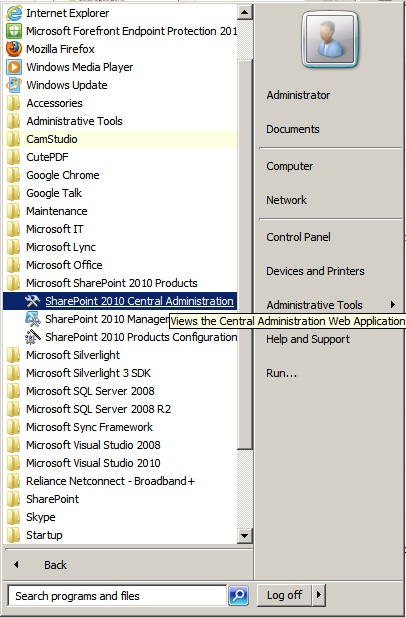406x618 pixels.
Task: Go Back to main Start menu
Action: (55, 565)
